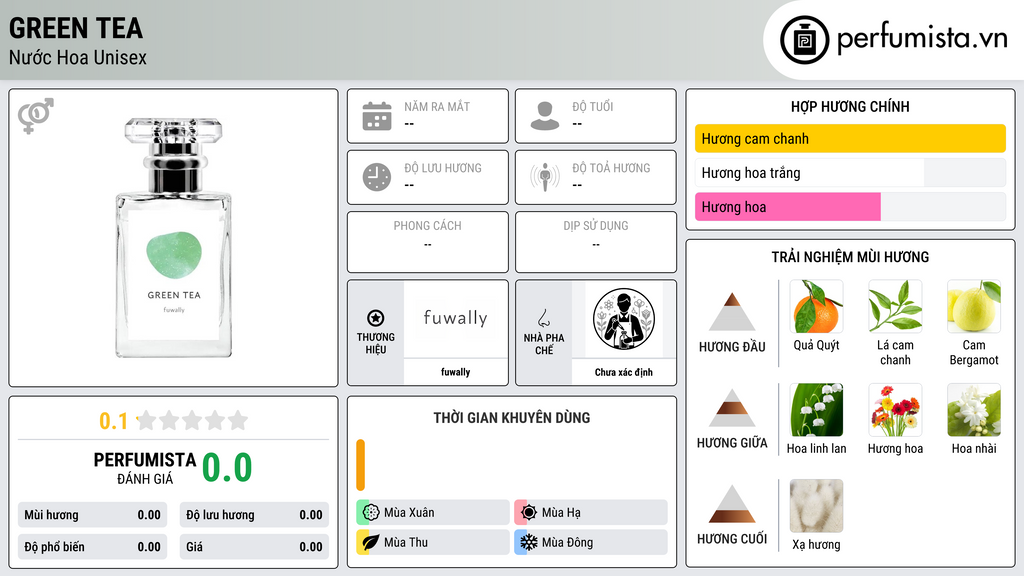Click the Mùa Xuân flower icon
This screenshot has height=576, width=1024.
point(371,512)
